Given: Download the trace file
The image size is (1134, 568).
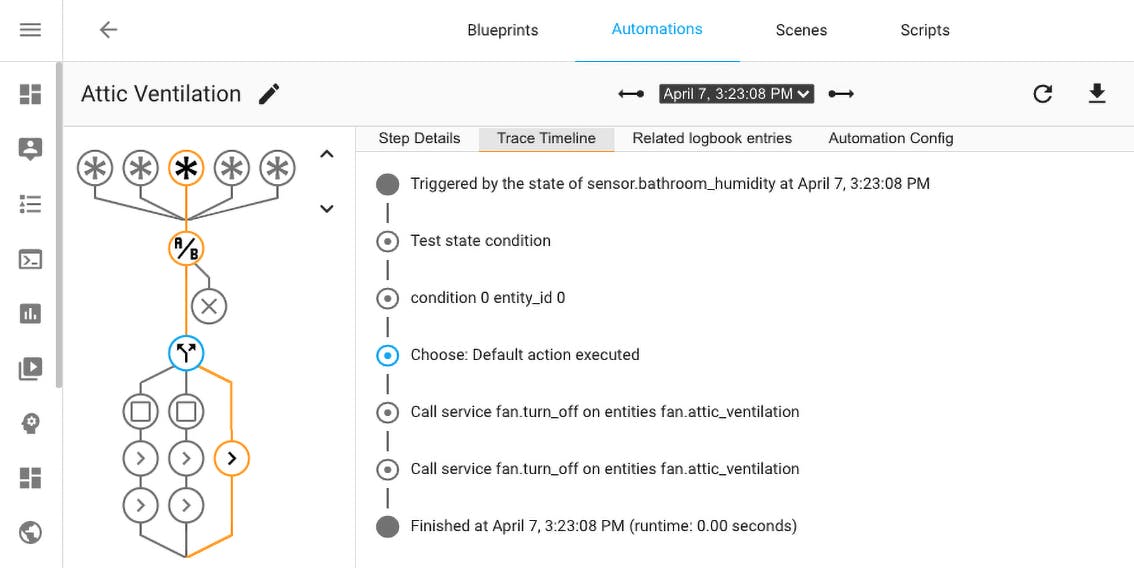Looking at the screenshot, I should coord(1097,94).
